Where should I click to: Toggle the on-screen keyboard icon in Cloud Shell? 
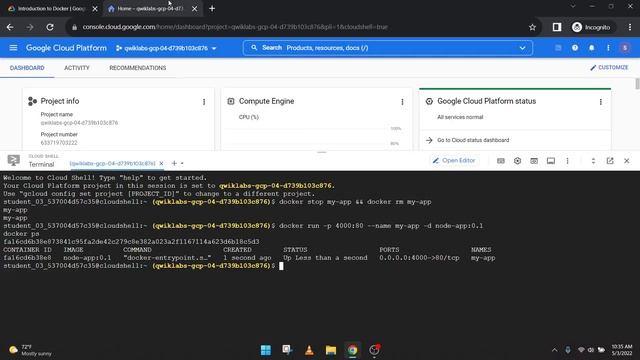[500, 161]
